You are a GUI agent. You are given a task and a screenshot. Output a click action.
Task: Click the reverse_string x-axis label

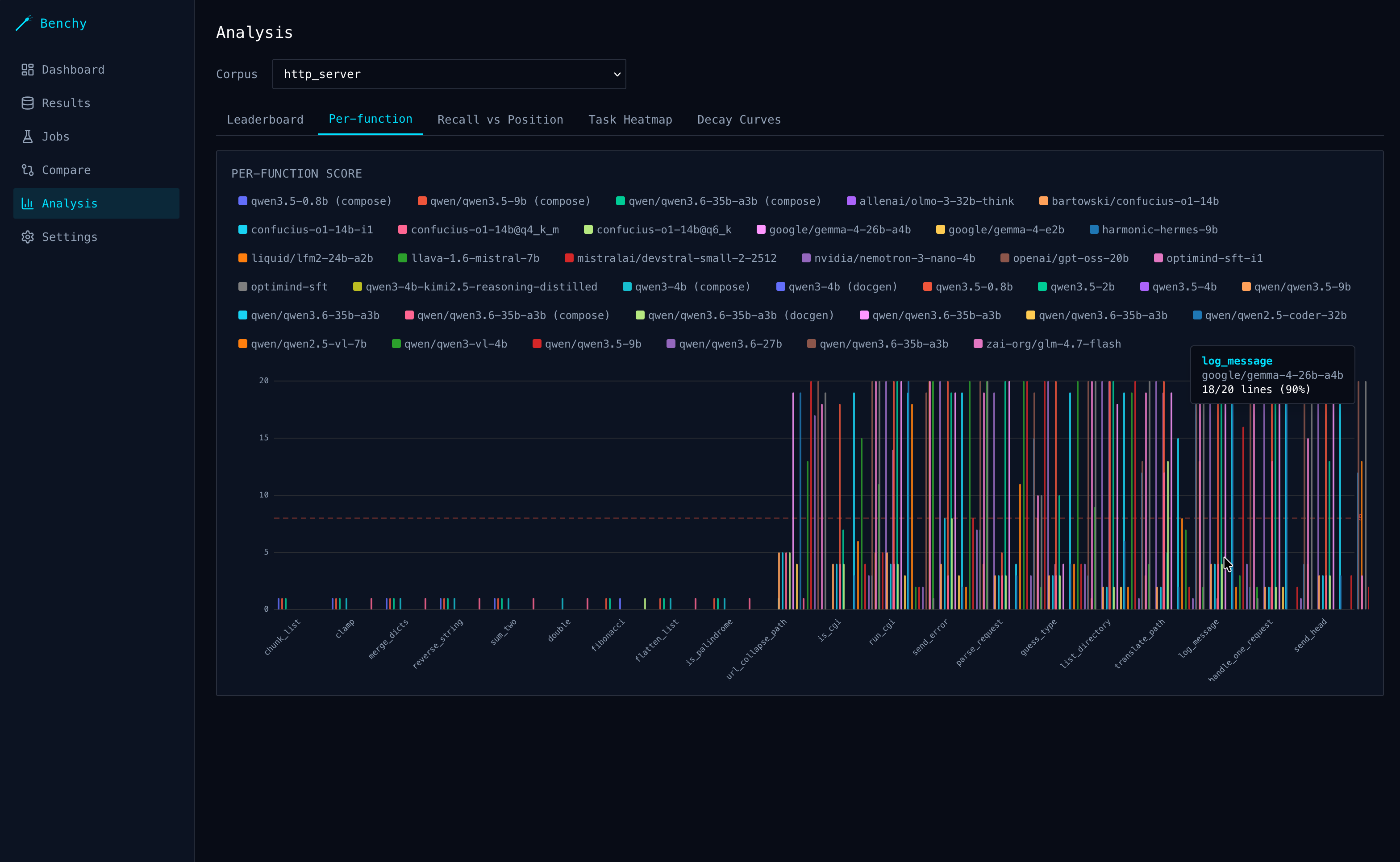438,643
